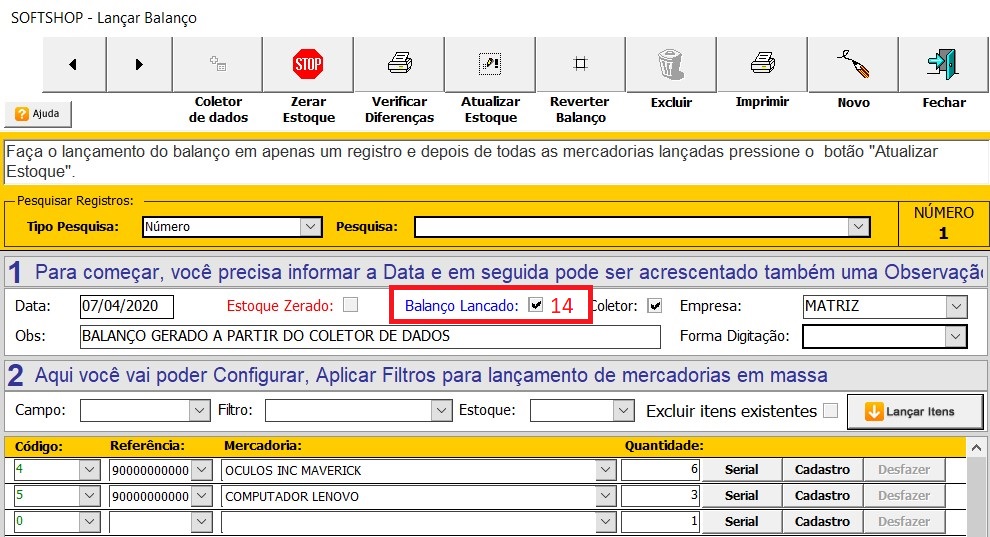The height and width of the screenshot is (537, 990).
Task: Expand the Forma Digitação dropdown
Action: coord(956,337)
